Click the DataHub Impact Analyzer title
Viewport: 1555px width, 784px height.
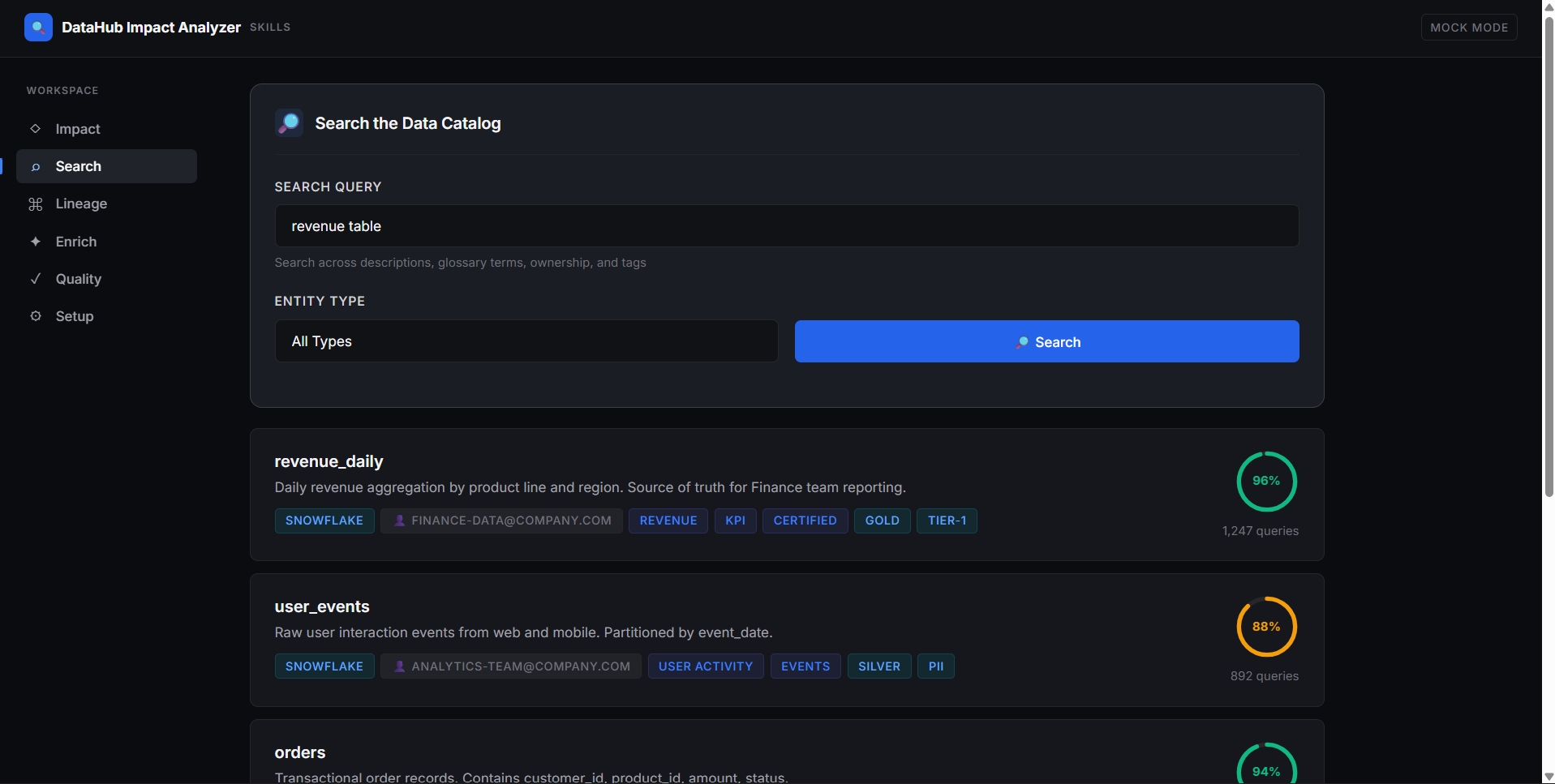tap(151, 28)
